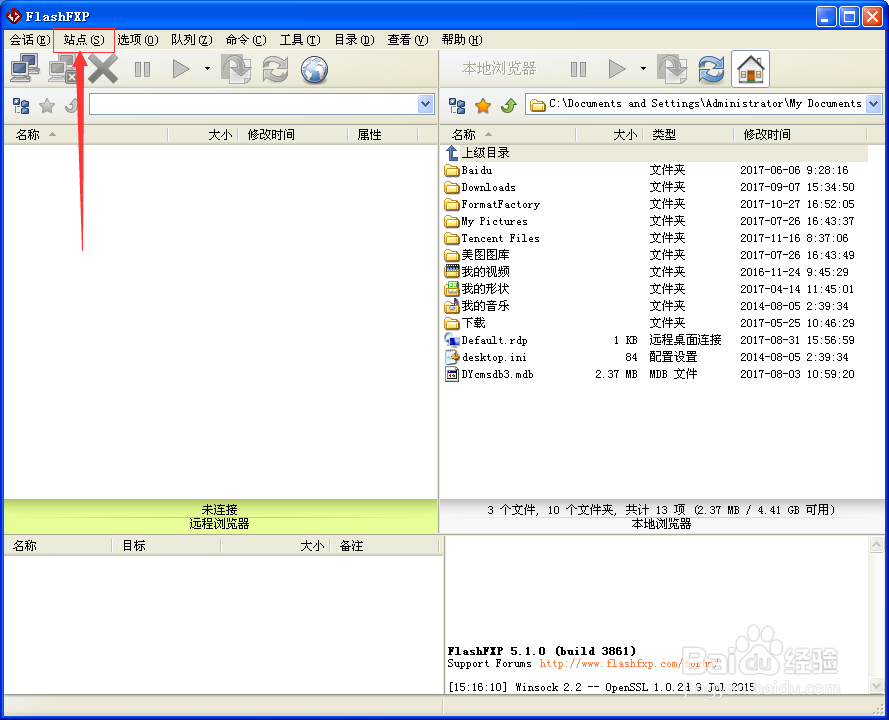The image size is (889, 720).
Task: Click the queue 目标 column header
Action: pos(166,546)
